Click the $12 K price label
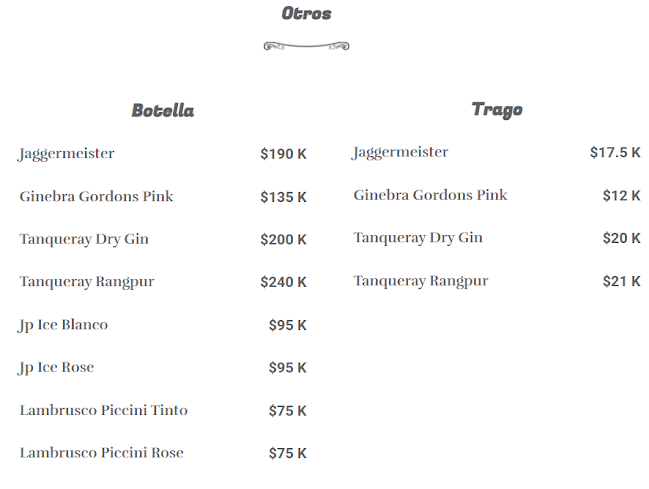This screenshot has width=649, height=489. click(x=621, y=195)
